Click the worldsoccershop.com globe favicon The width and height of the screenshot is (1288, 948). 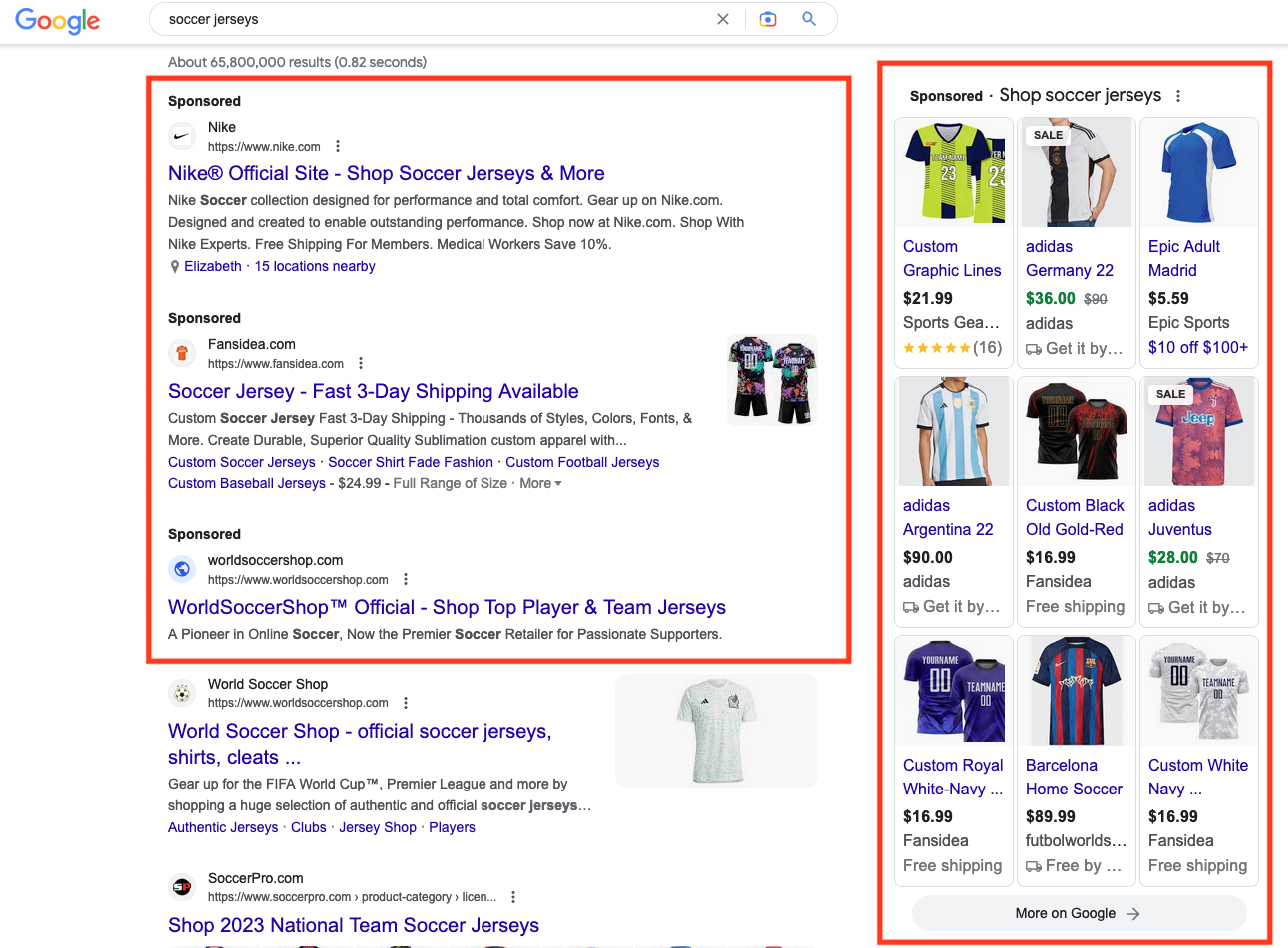click(181, 569)
